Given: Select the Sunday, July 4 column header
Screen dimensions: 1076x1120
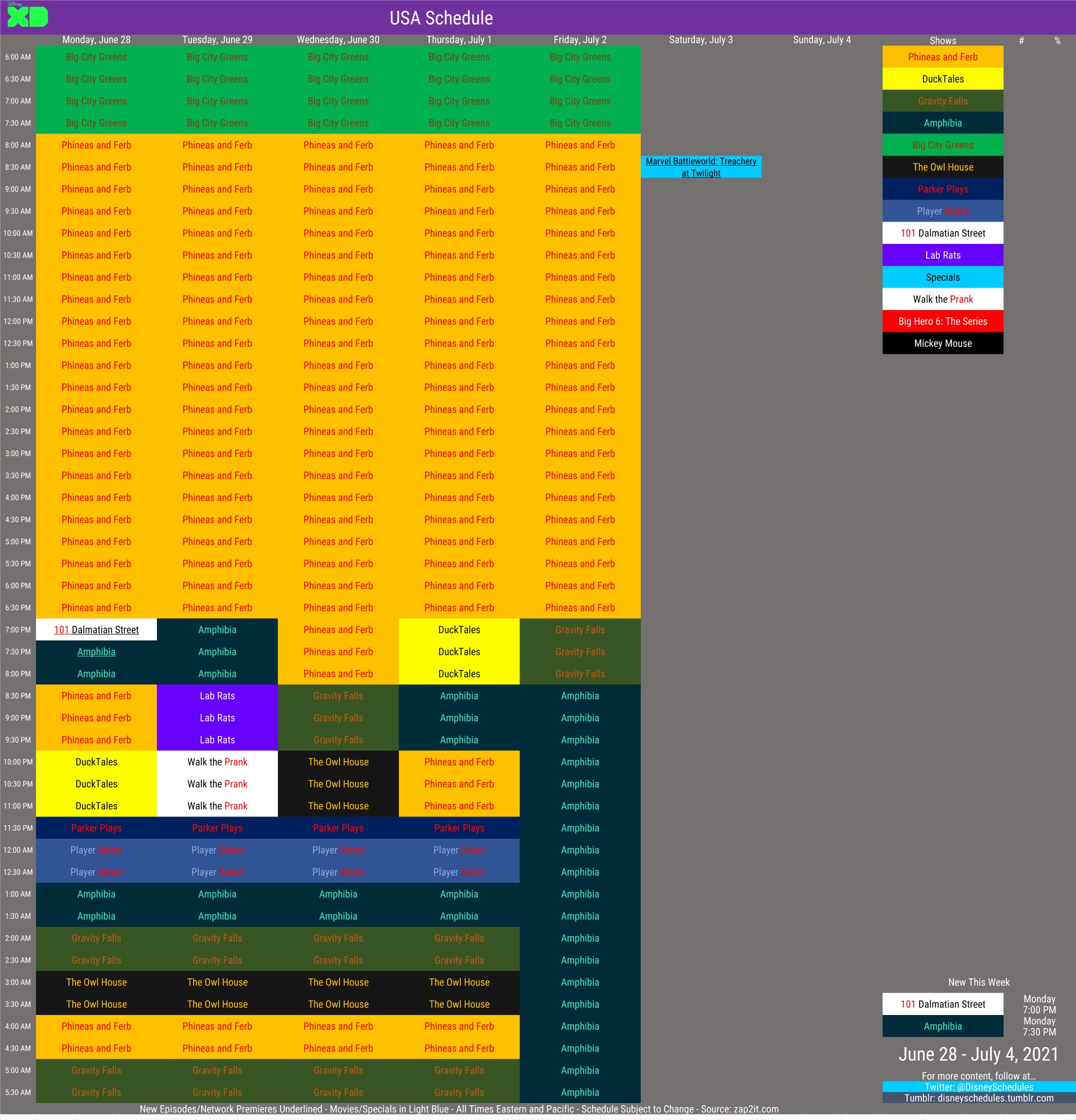Looking at the screenshot, I should tap(821, 39).
